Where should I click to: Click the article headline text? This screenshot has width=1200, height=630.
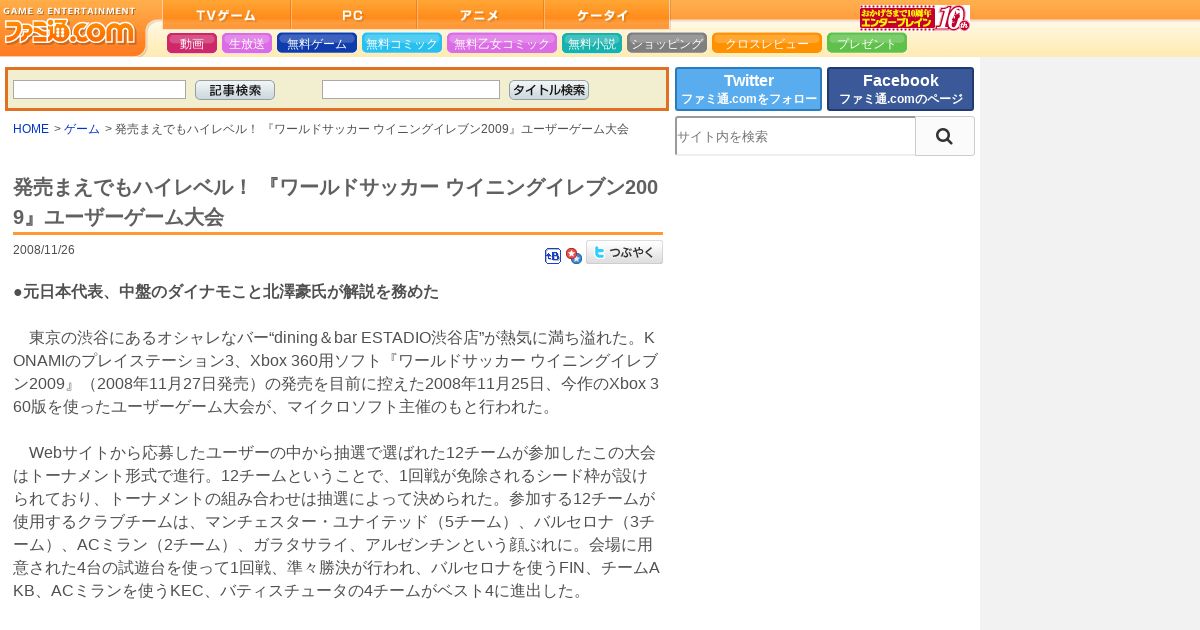(336, 202)
